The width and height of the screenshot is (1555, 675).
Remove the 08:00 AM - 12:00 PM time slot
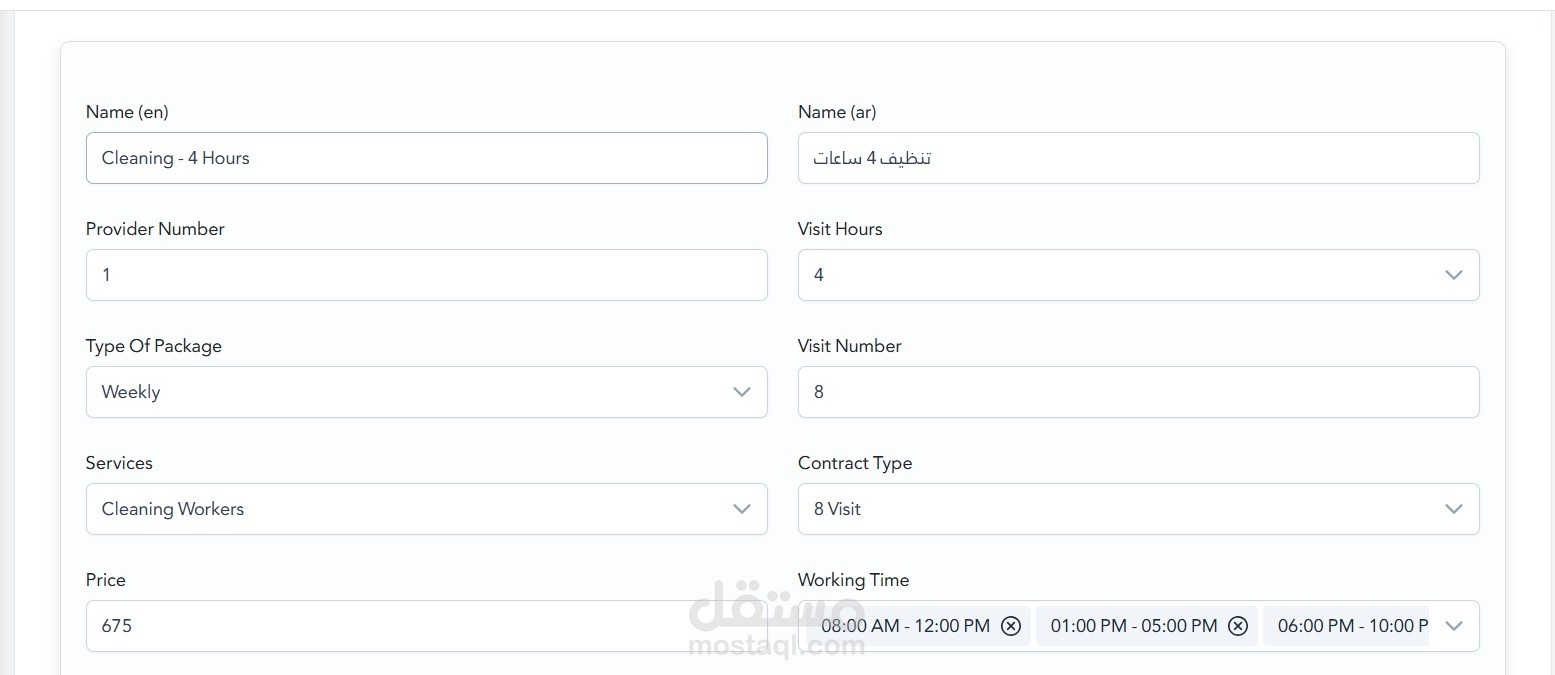click(x=1011, y=626)
